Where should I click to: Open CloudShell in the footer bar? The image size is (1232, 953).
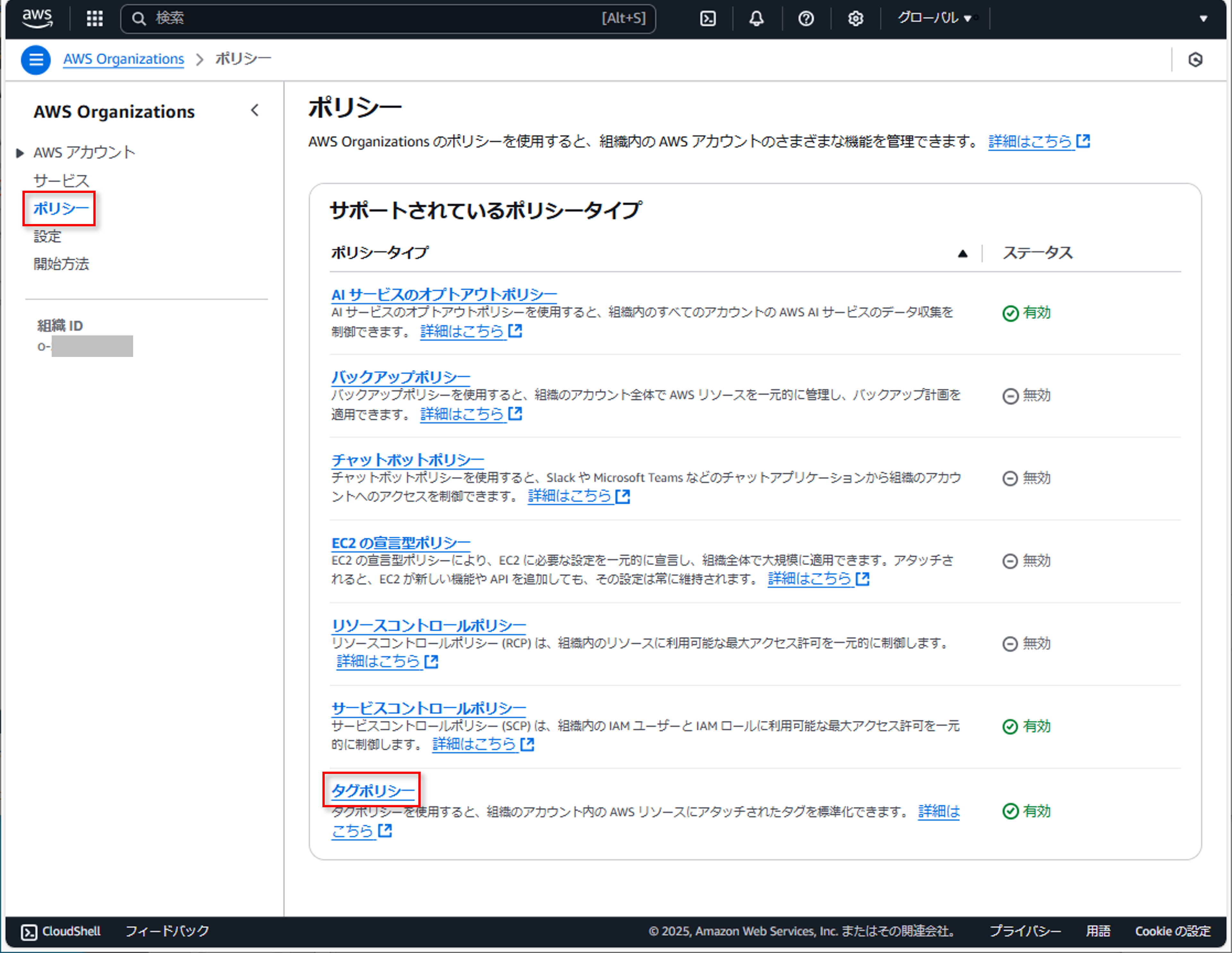(61, 931)
